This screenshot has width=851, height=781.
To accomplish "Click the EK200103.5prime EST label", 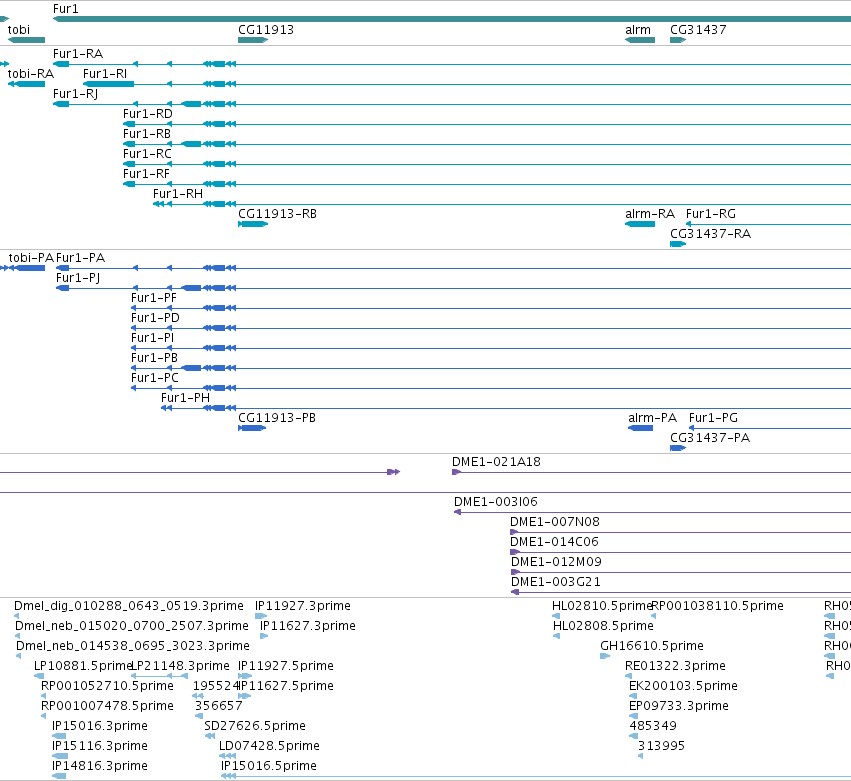I will pos(683,687).
